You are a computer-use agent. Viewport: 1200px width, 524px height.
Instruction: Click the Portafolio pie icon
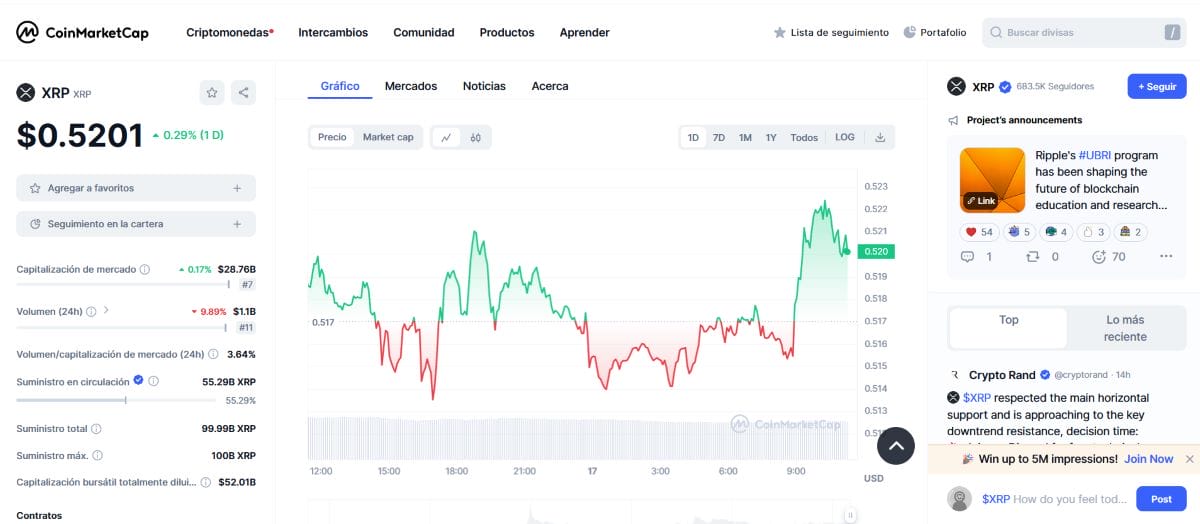pos(909,32)
